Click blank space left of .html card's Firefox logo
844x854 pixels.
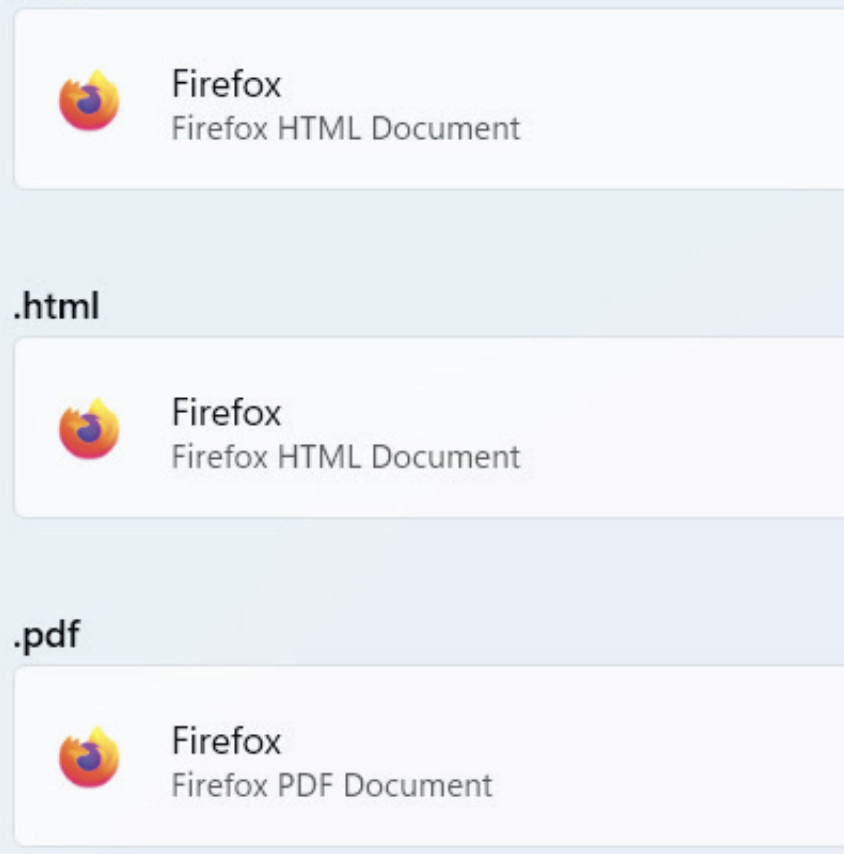coord(34,428)
